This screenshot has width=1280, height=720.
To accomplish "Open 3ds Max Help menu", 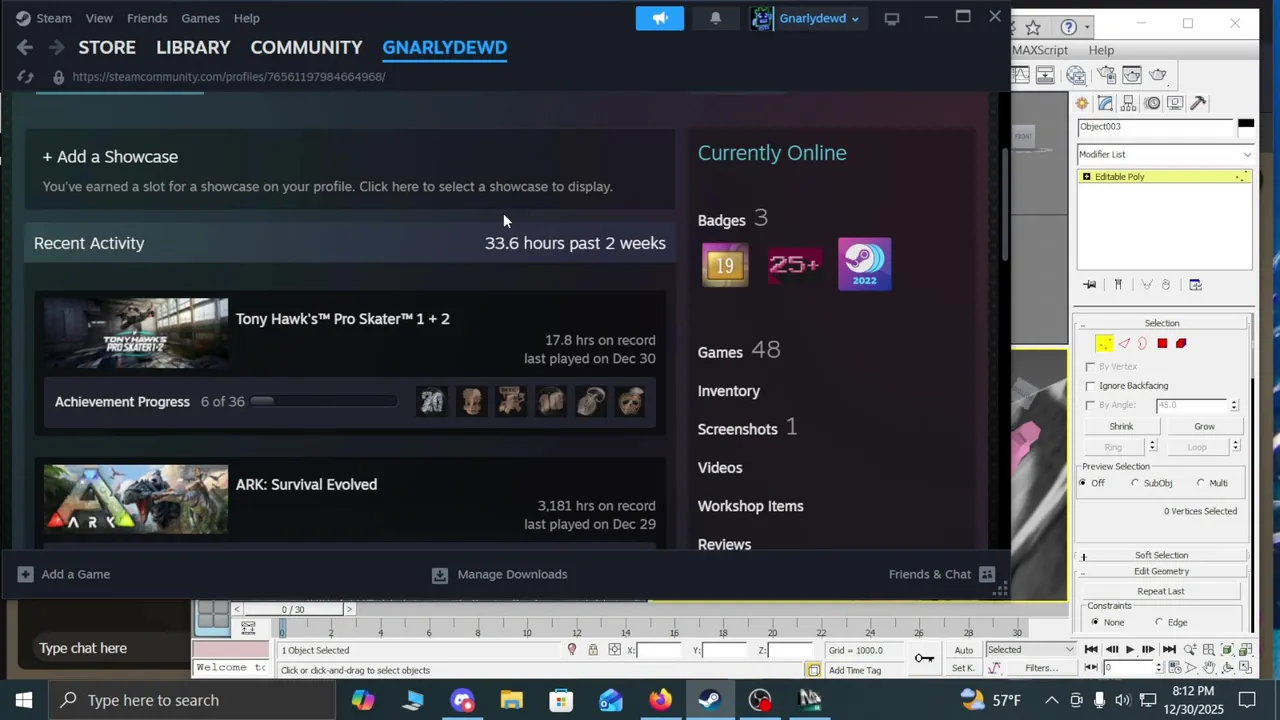I will (x=1101, y=50).
